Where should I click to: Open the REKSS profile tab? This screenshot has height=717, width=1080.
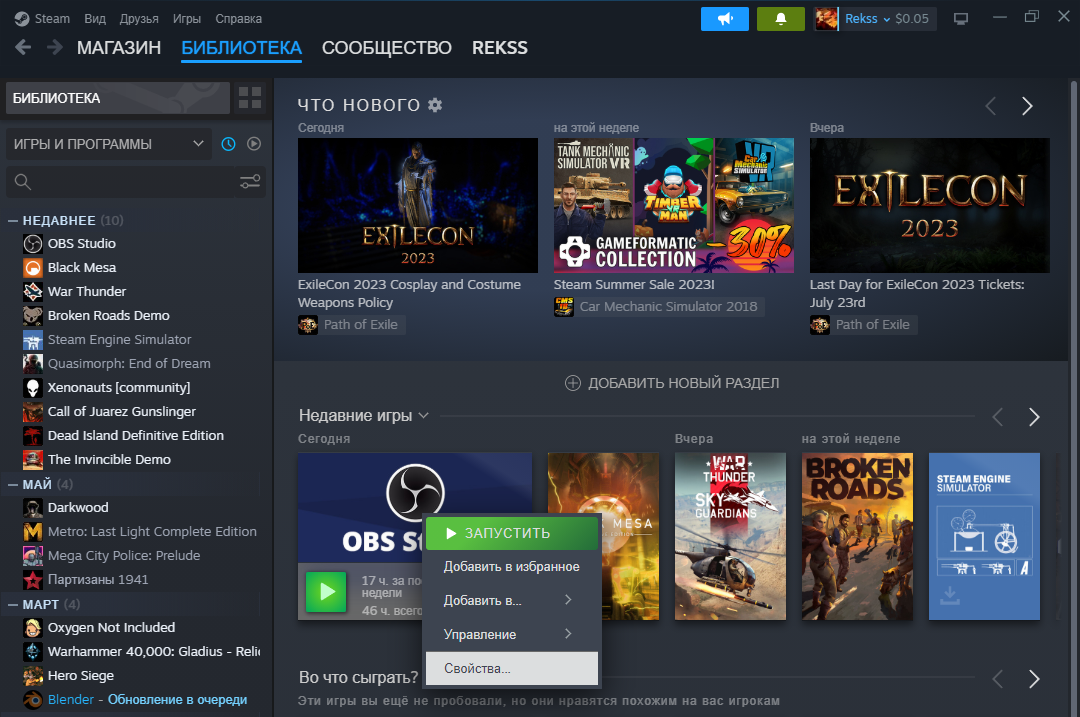point(499,48)
